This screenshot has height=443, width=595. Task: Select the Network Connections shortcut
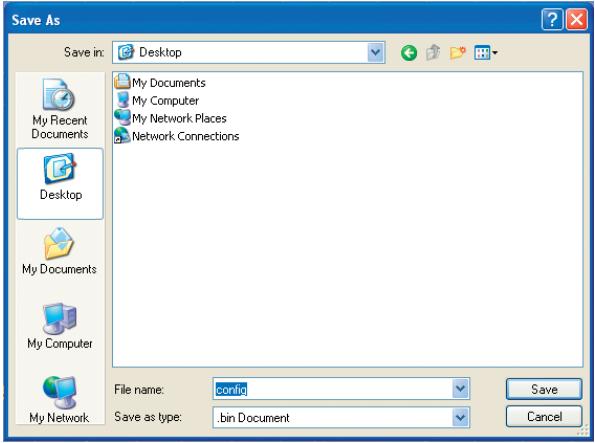pyautogui.click(x=177, y=136)
